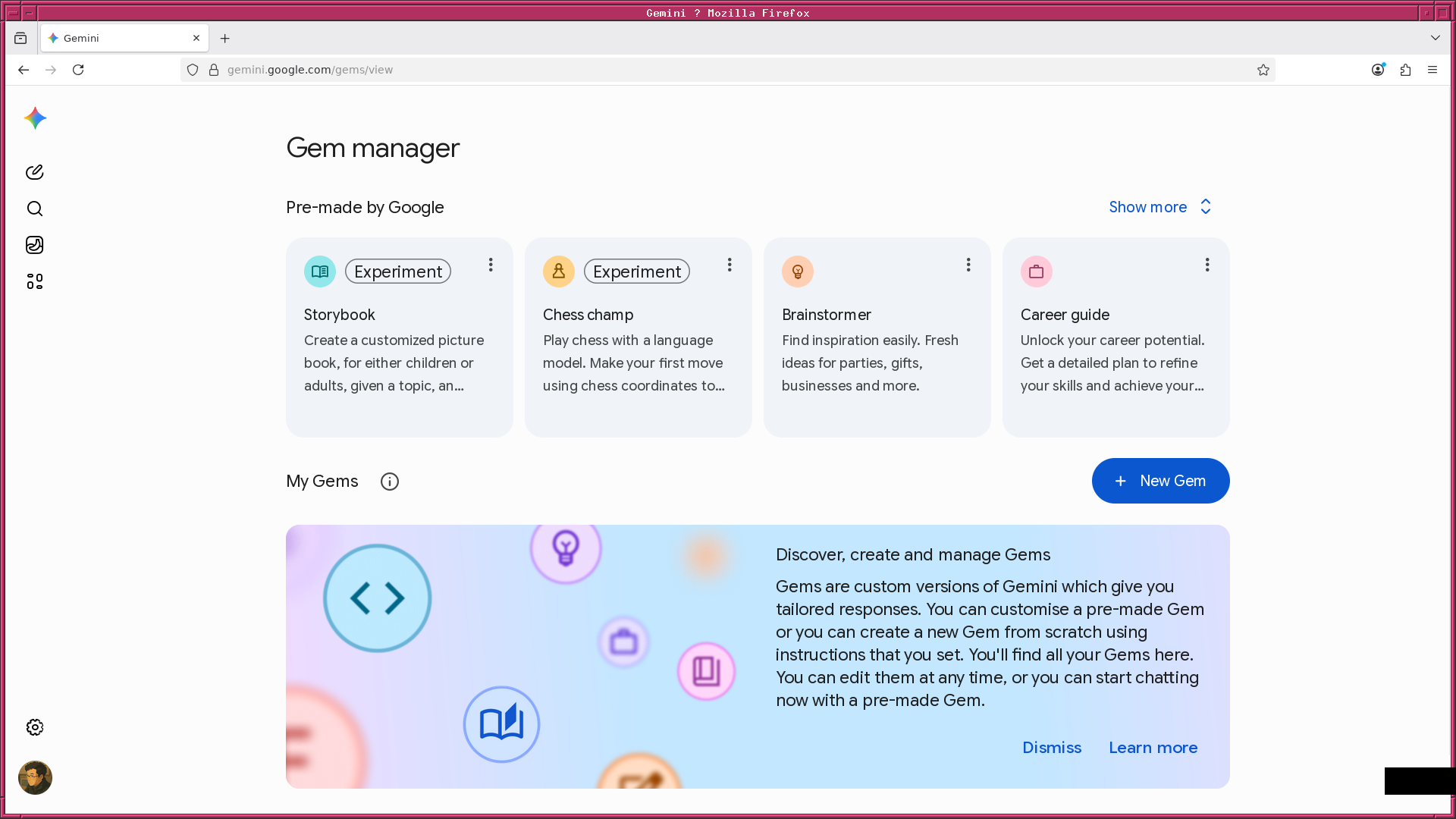Image resolution: width=1456 pixels, height=819 pixels.
Task: Close the Gemini tab
Action: (196, 38)
